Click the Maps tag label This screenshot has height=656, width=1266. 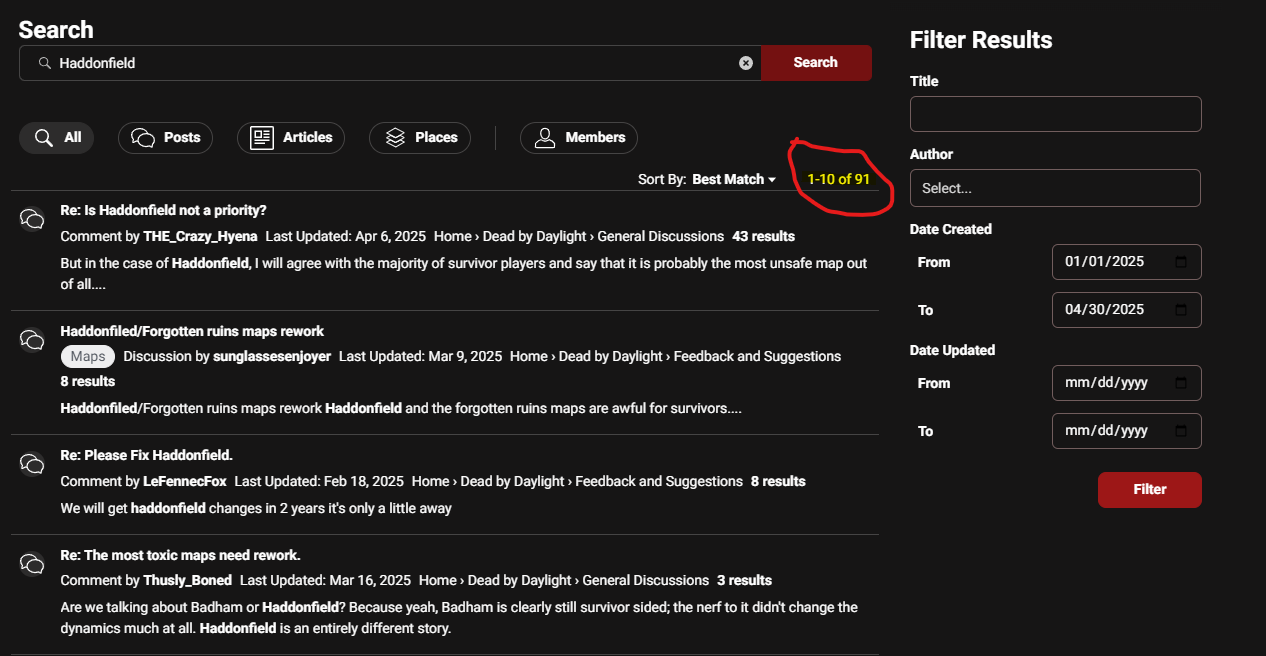(x=88, y=356)
